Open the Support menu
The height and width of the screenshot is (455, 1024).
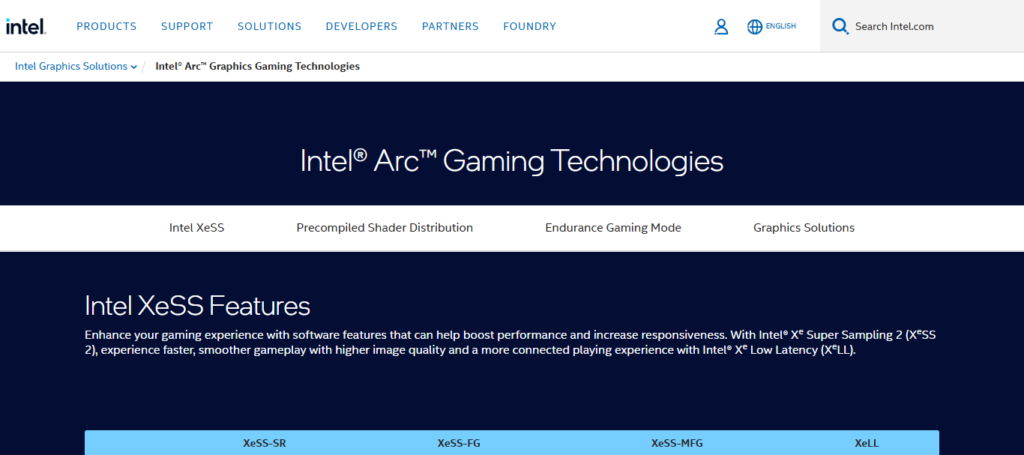click(187, 27)
